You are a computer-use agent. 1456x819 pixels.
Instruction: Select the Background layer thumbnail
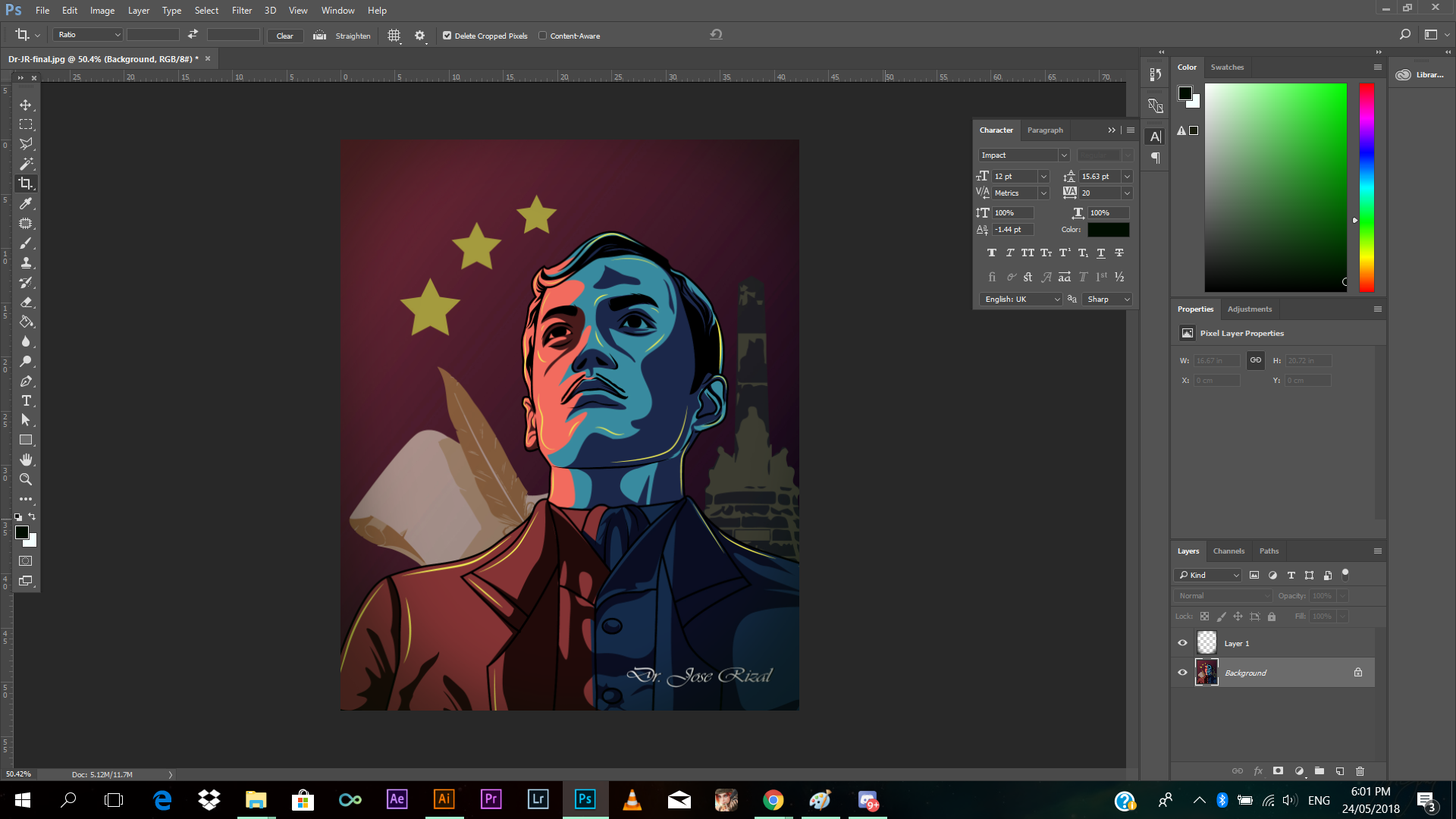1207,673
